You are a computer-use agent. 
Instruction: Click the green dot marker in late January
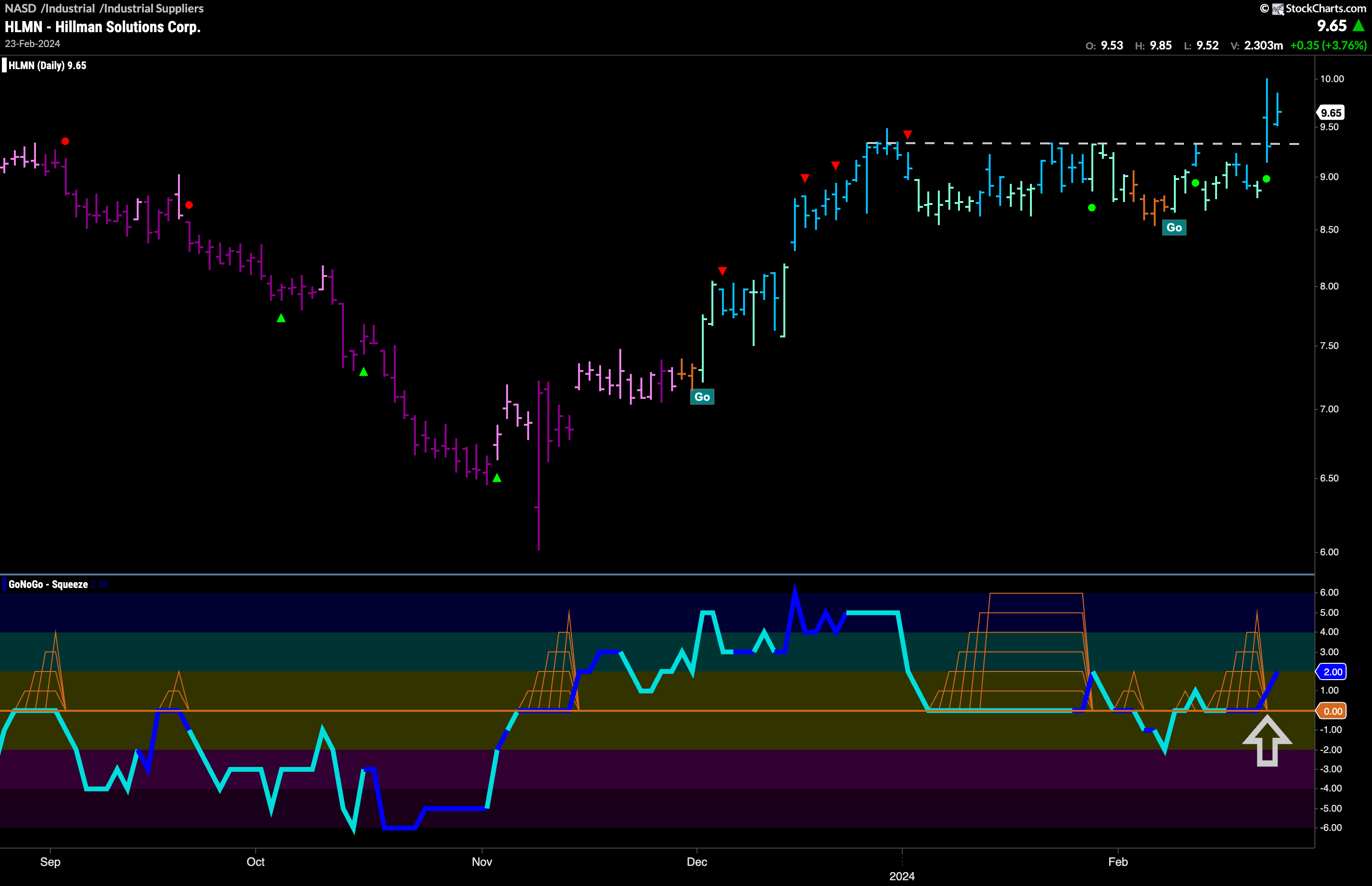[1092, 208]
